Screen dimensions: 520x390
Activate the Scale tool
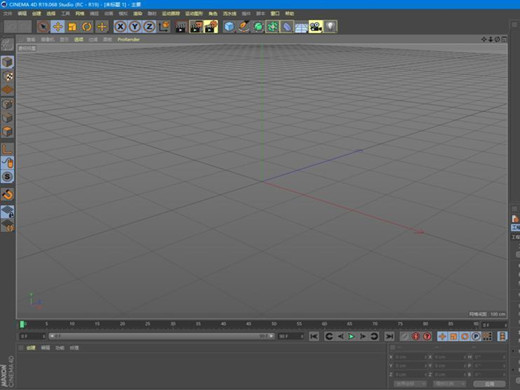coord(72,27)
